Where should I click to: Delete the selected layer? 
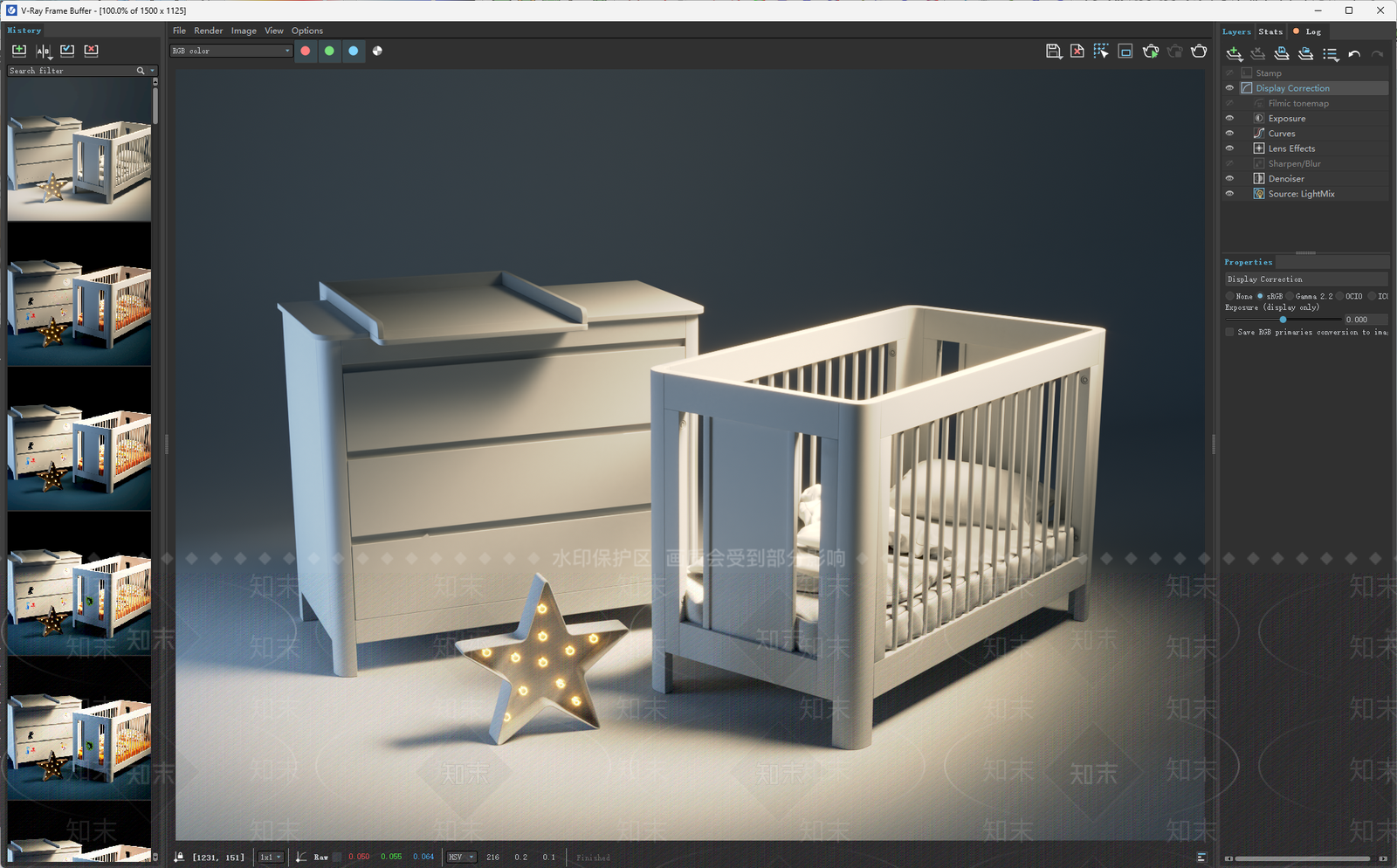(1258, 54)
